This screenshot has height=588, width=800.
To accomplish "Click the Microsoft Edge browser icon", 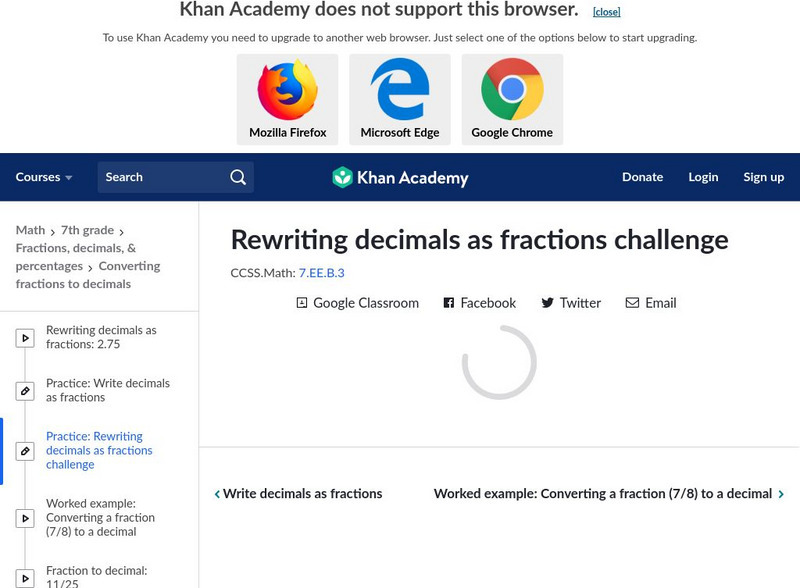I will (400, 91).
